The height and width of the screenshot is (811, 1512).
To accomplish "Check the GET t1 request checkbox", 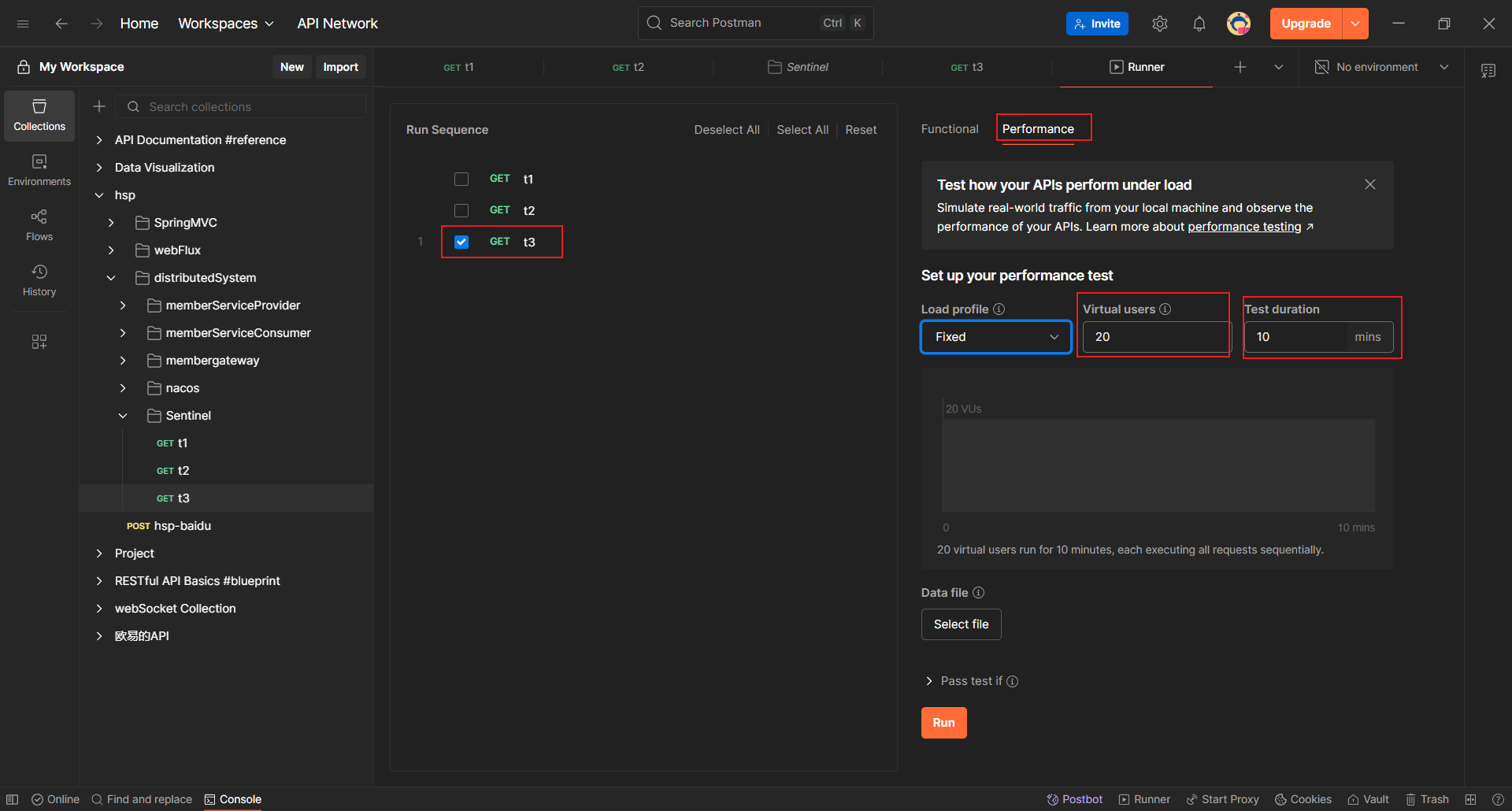I will click(461, 179).
